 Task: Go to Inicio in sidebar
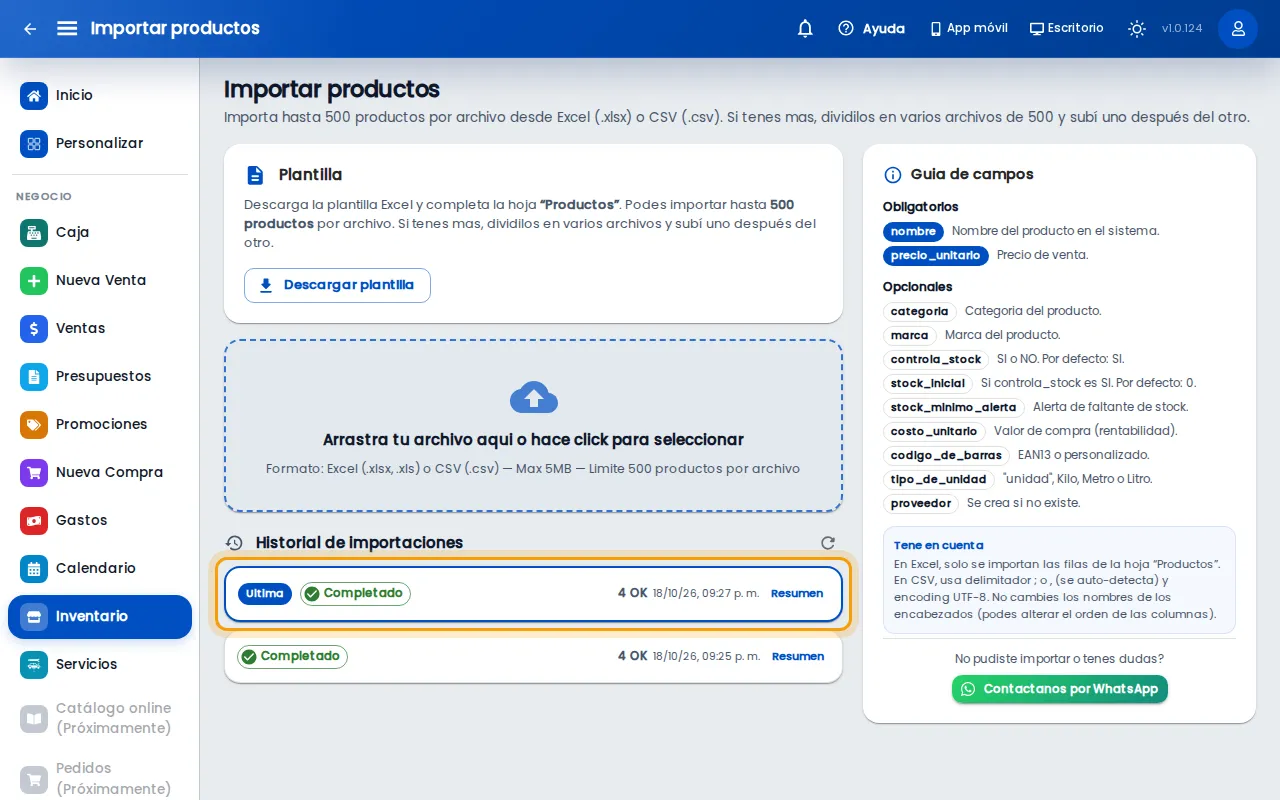100,95
